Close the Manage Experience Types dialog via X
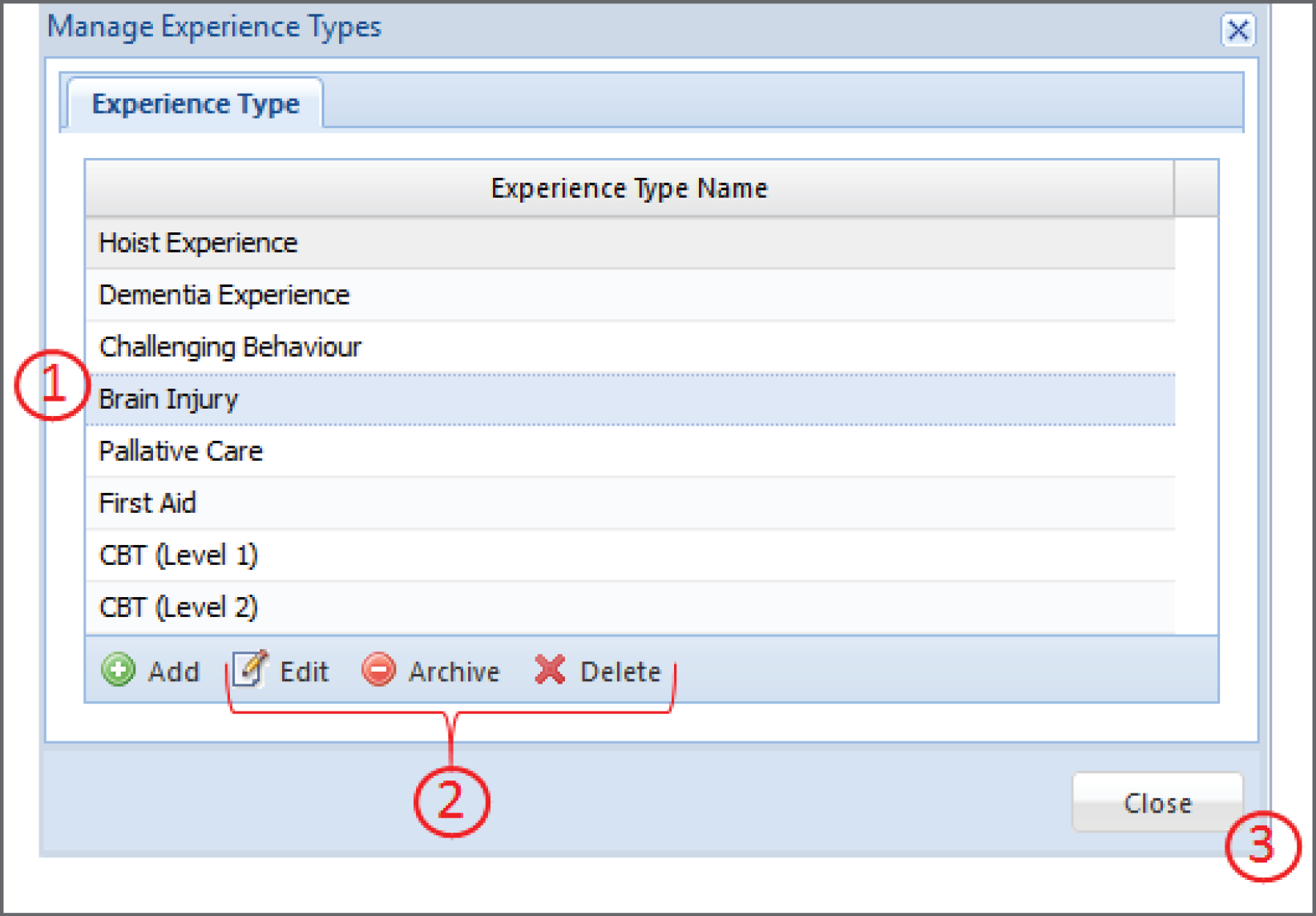The image size is (1316, 916). [x=1237, y=30]
